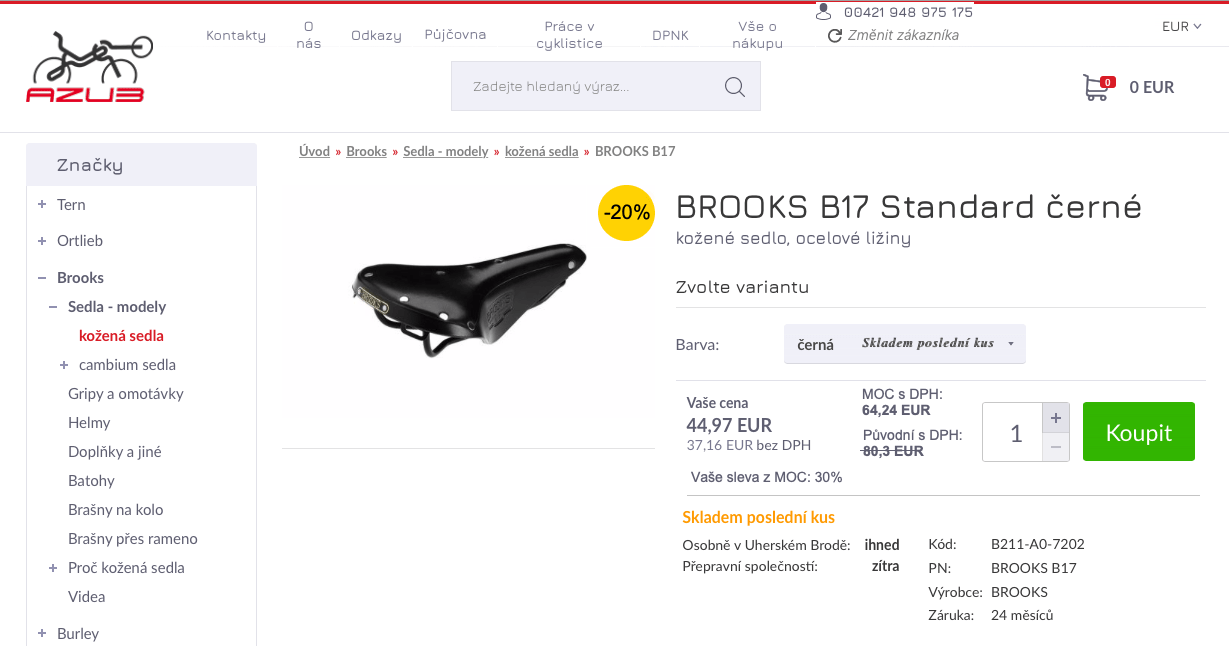
Task: Decrease quantity with minus stepper
Action: (1056, 447)
